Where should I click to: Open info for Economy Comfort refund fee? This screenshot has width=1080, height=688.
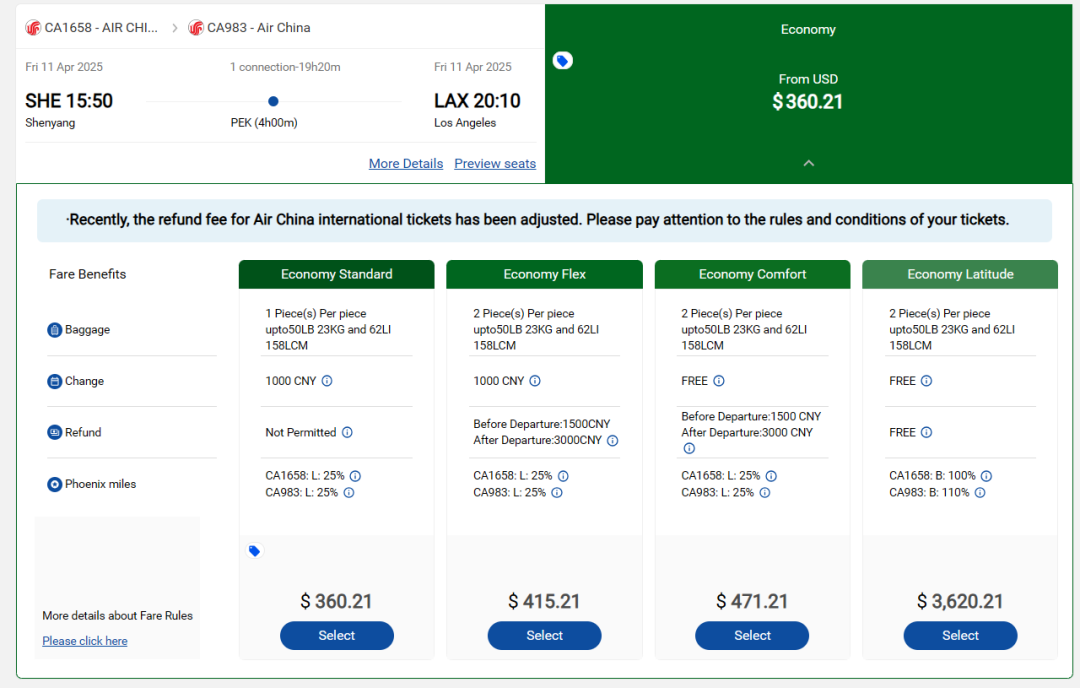(689, 448)
